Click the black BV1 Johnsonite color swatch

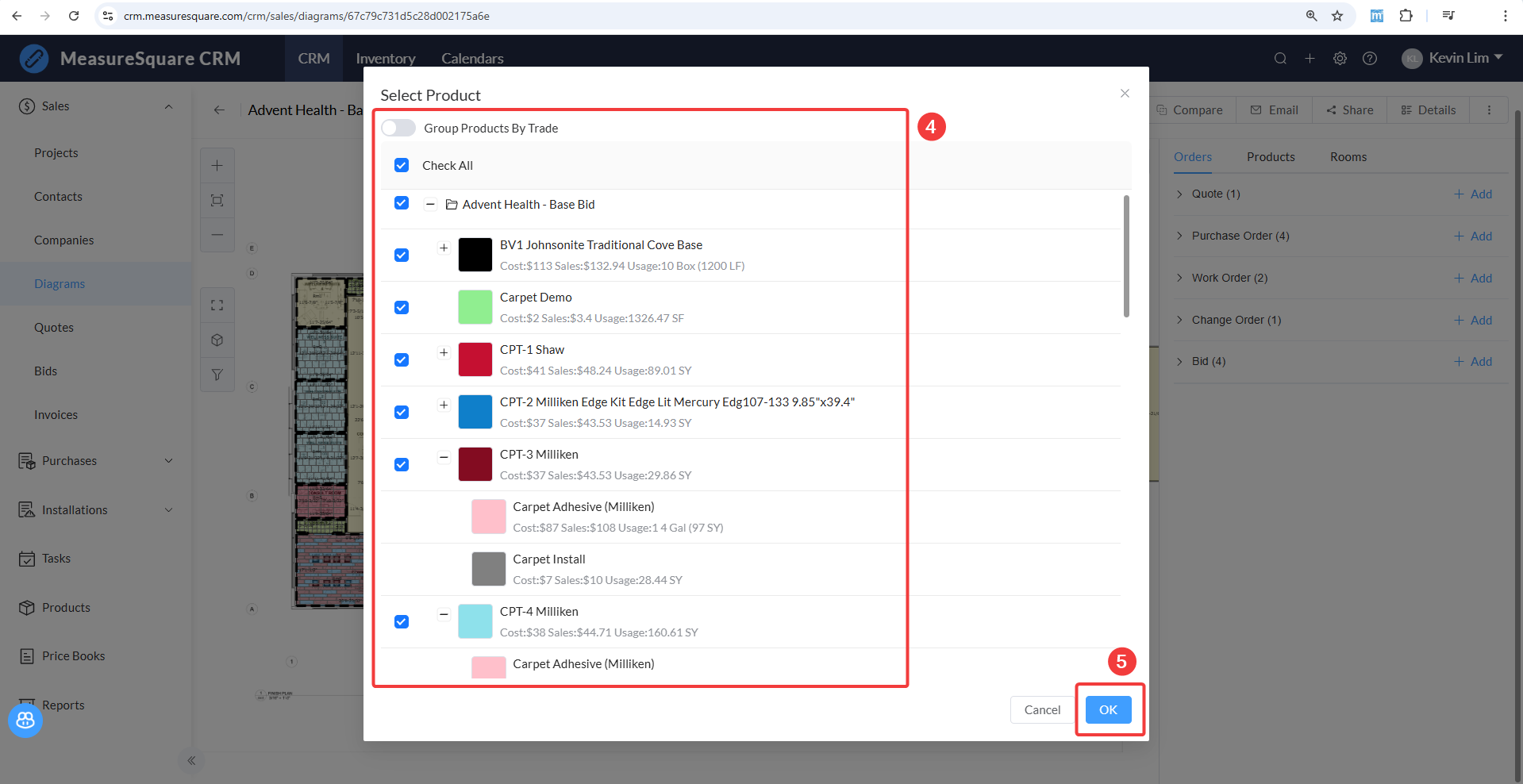[475, 255]
